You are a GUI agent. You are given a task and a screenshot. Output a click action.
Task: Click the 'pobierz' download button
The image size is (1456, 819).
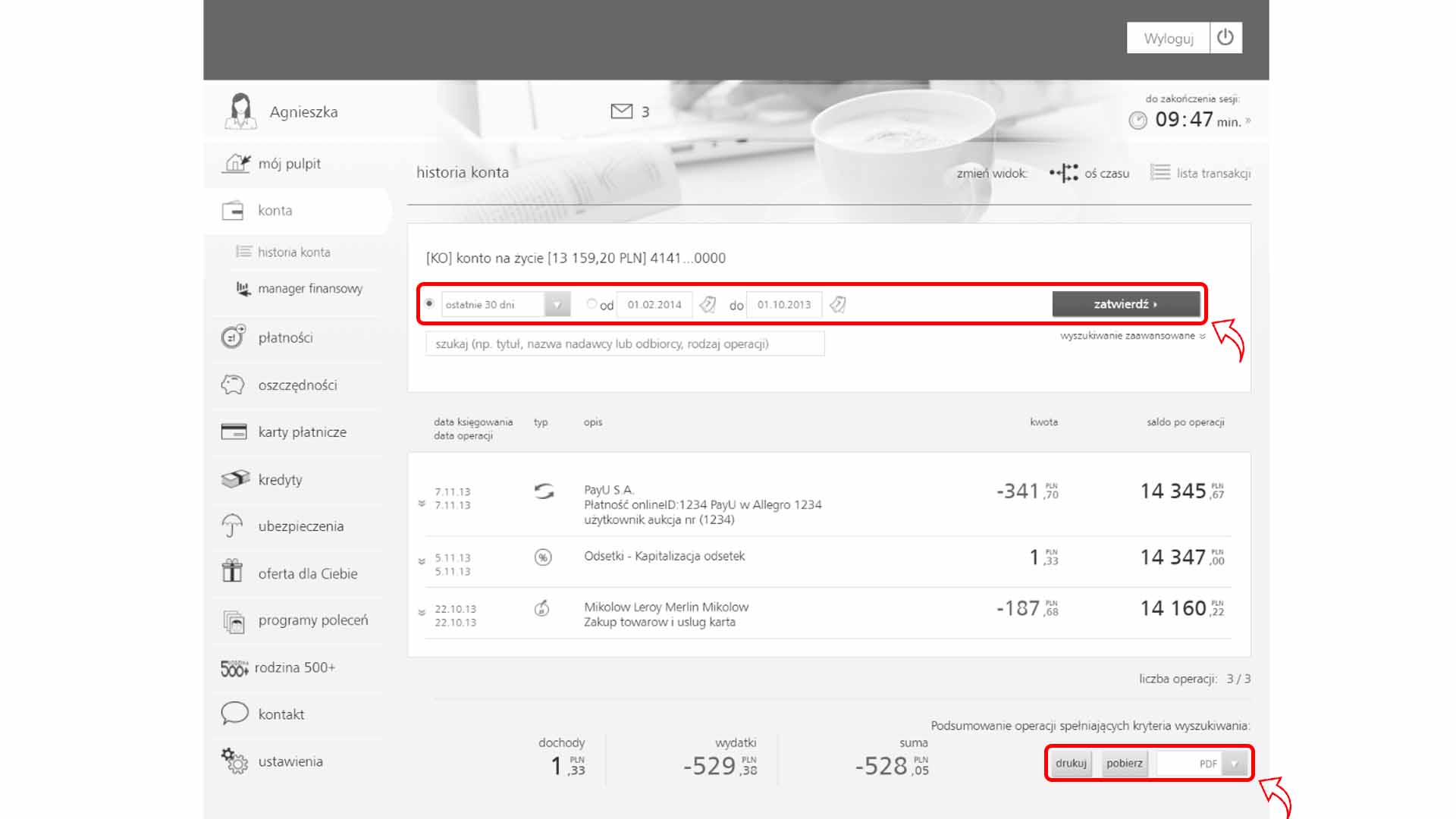pos(1124,764)
